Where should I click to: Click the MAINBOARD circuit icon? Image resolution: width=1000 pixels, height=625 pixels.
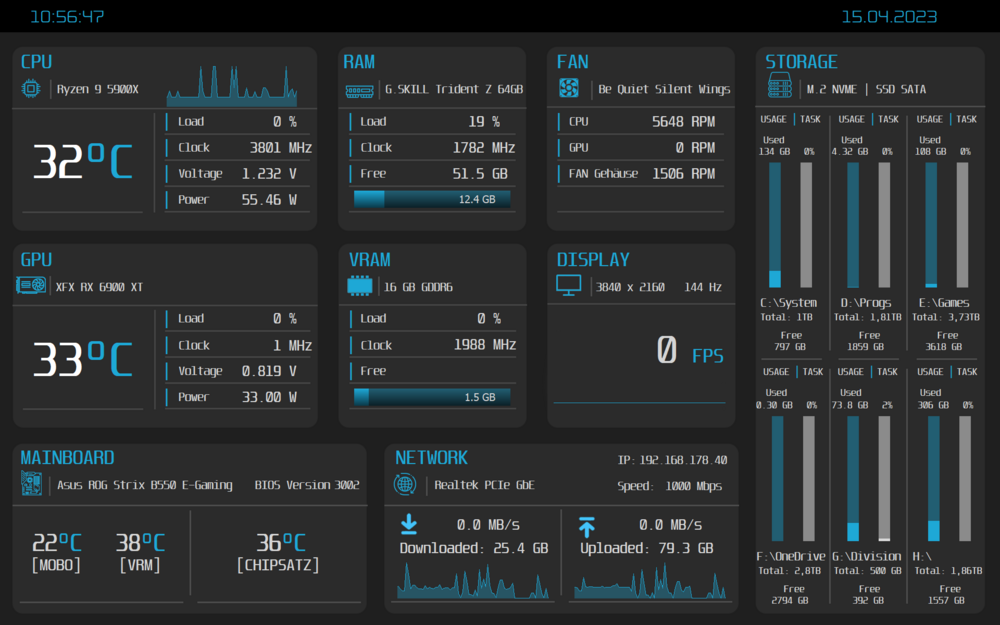31,485
